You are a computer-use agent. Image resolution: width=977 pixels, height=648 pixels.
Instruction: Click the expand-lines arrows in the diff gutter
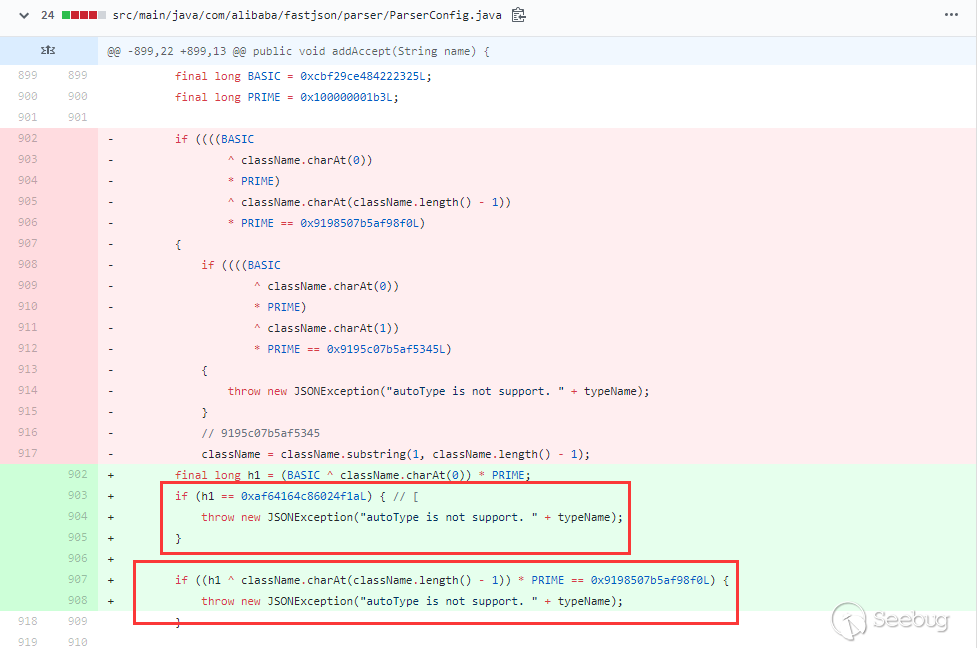pyautogui.click(x=48, y=48)
